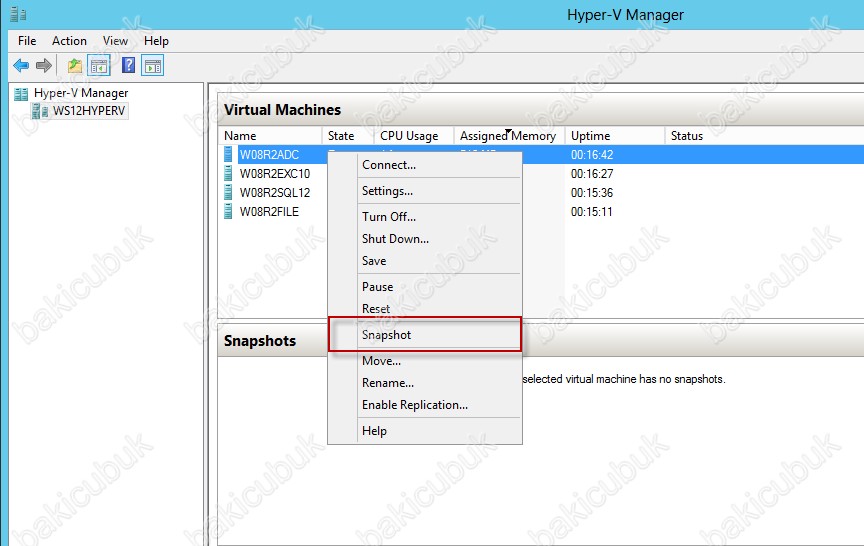This screenshot has height=546, width=864.
Task: Sort by the Name column header
Action: (271, 136)
